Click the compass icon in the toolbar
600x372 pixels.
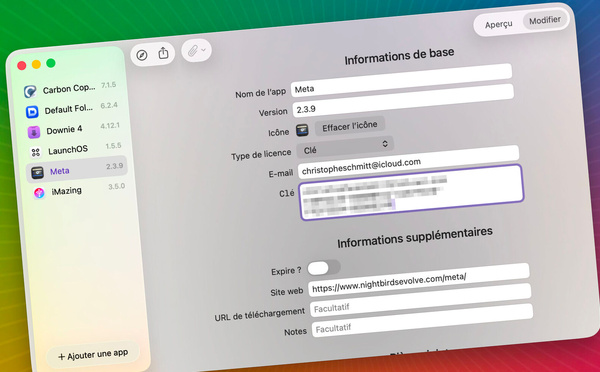pyautogui.click(x=142, y=55)
